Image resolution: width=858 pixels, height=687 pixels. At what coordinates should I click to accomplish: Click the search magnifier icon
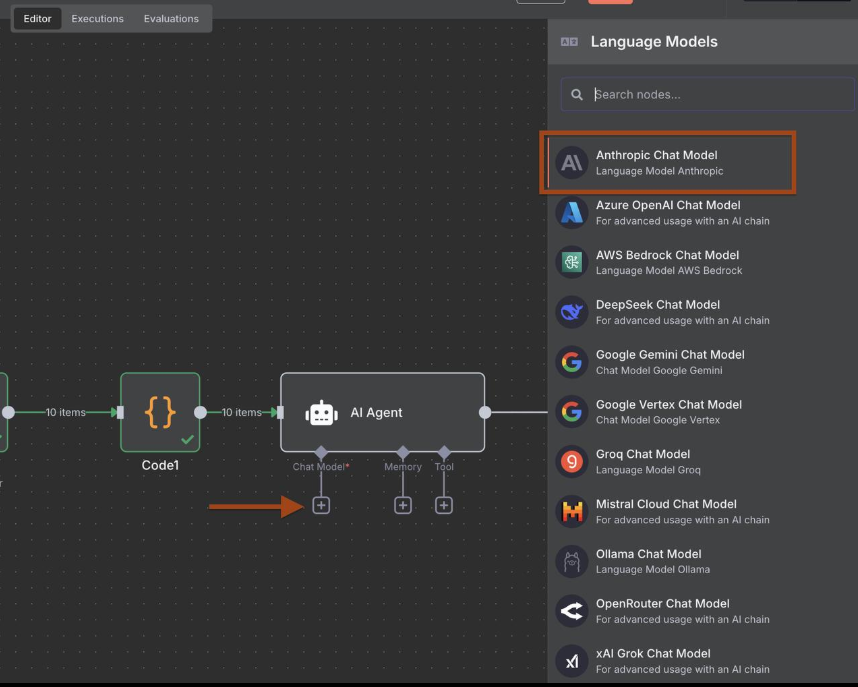577,95
